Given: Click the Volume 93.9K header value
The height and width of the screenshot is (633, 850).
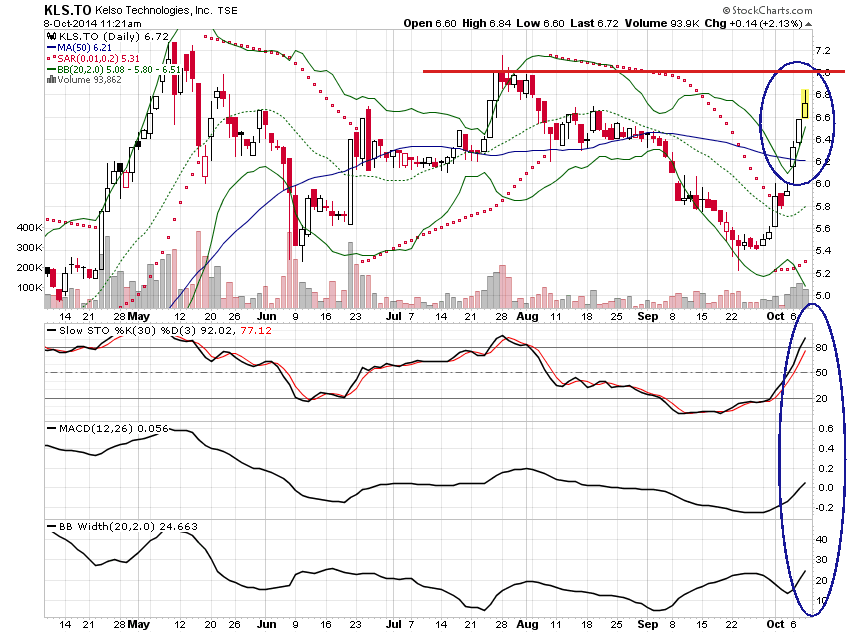Looking at the screenshot, I should coord(662,23).
